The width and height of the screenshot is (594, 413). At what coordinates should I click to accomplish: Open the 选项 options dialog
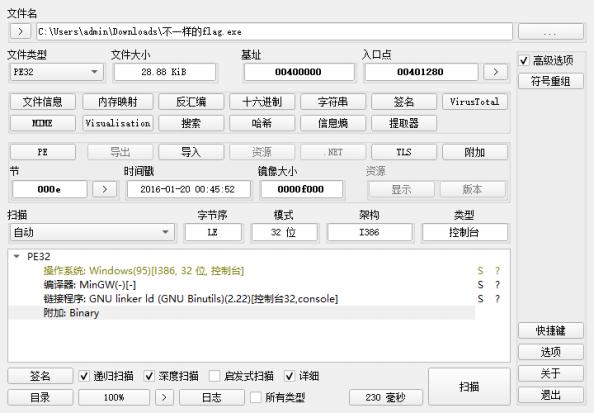550,352
